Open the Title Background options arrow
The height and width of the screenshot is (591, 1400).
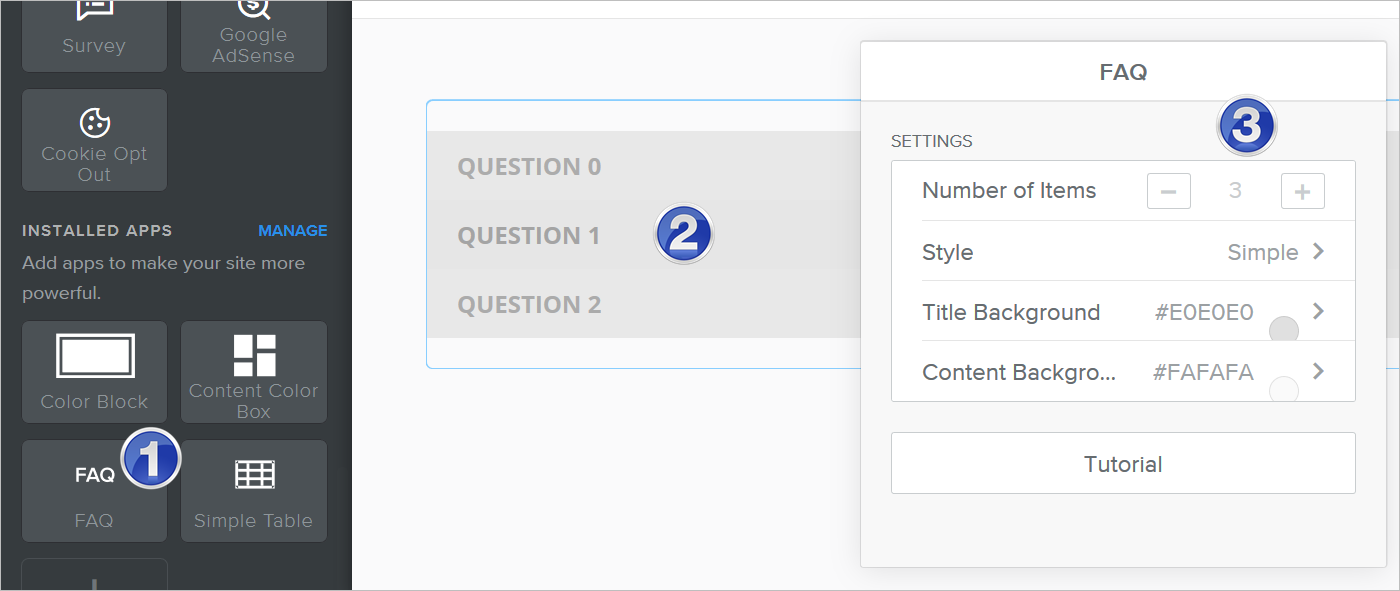click(1318, 312)
